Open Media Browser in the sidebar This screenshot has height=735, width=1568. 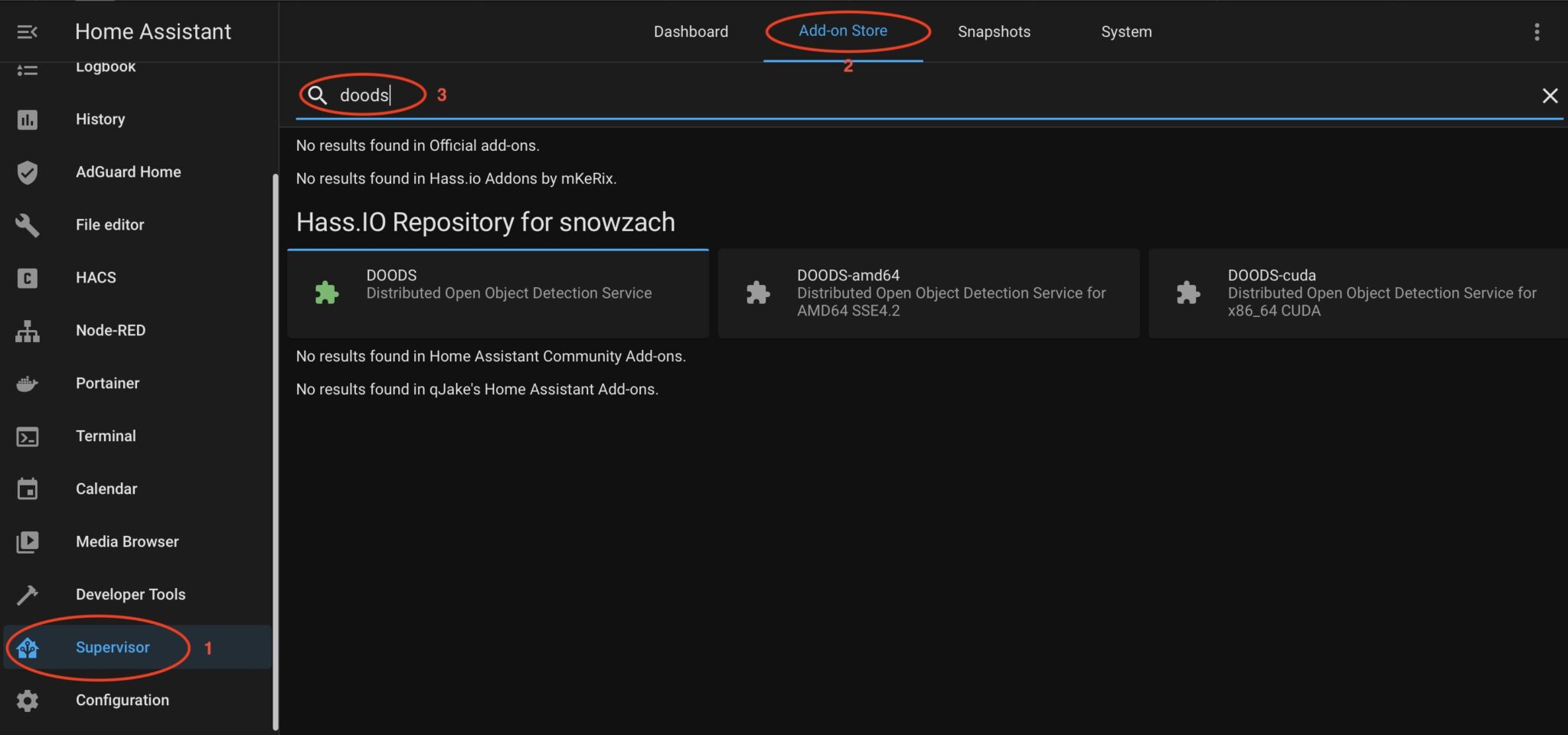(x=126, y=541)
